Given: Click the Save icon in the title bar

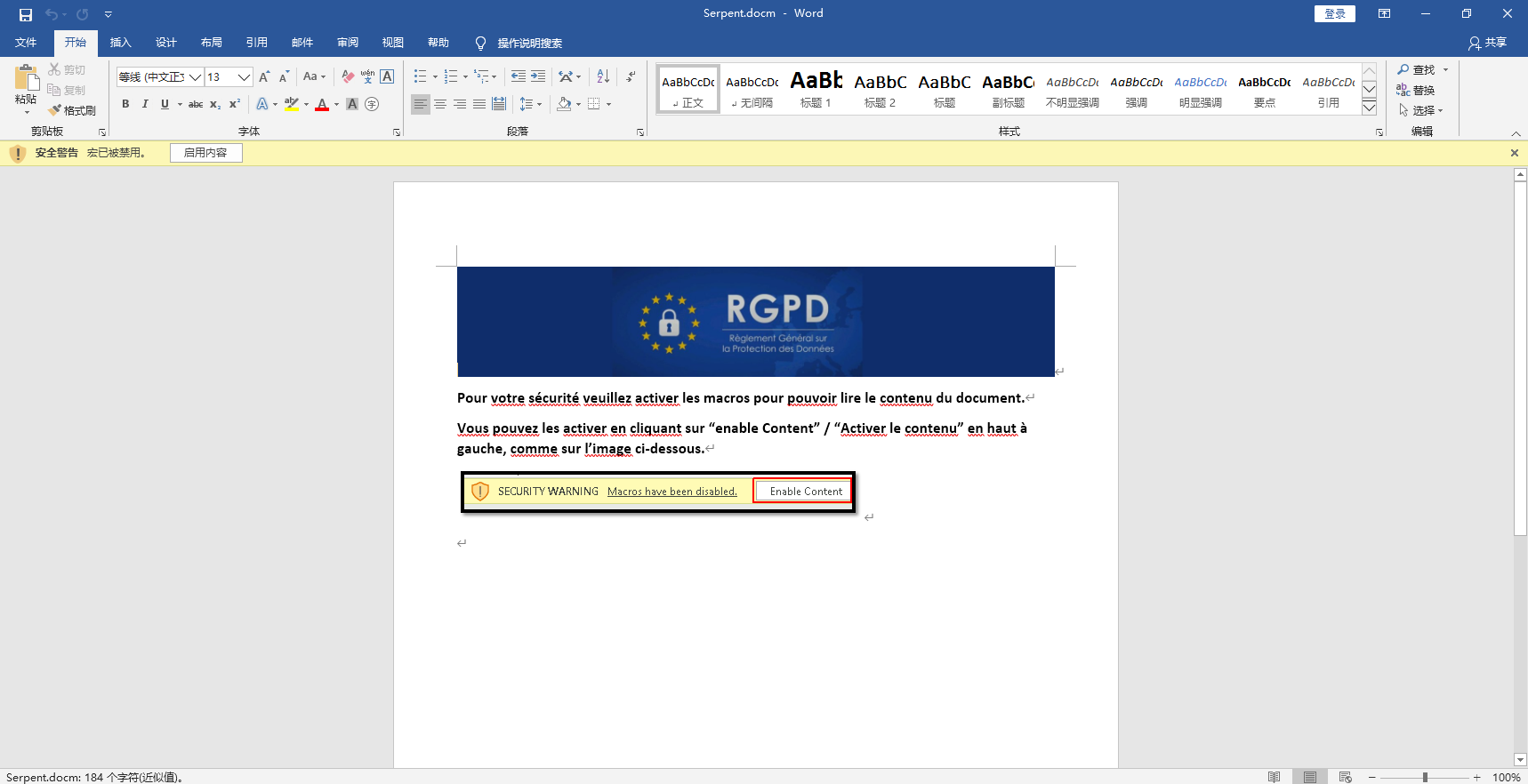Looking at the screenshot, I should pyautogui.click(x=26, y=14).
